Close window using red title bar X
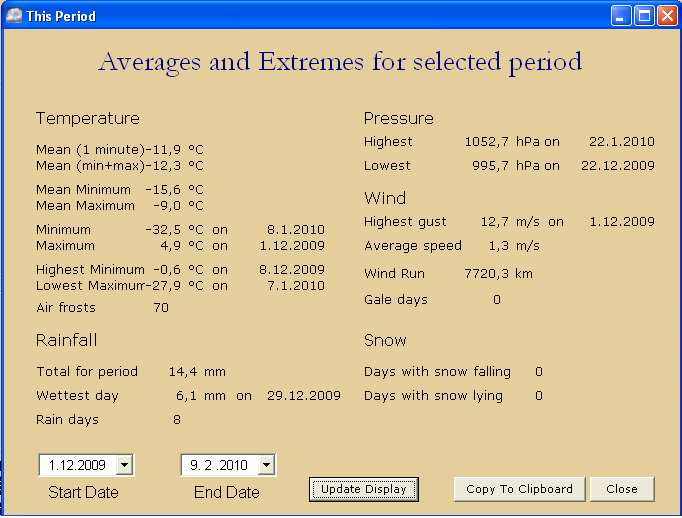This screenshot has height=518, width=682. (666, 16)
